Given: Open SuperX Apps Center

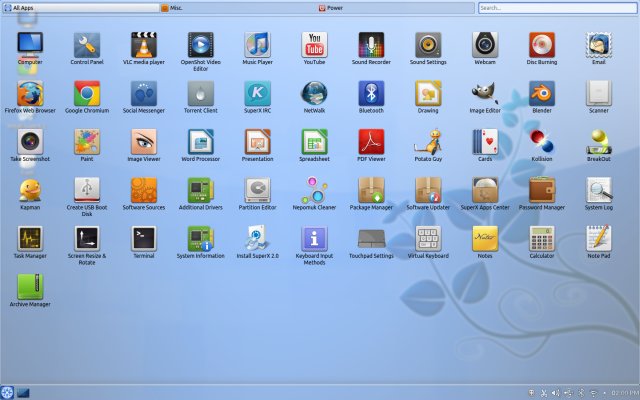Looking at the screenshot, I should [x=485, y=190].
